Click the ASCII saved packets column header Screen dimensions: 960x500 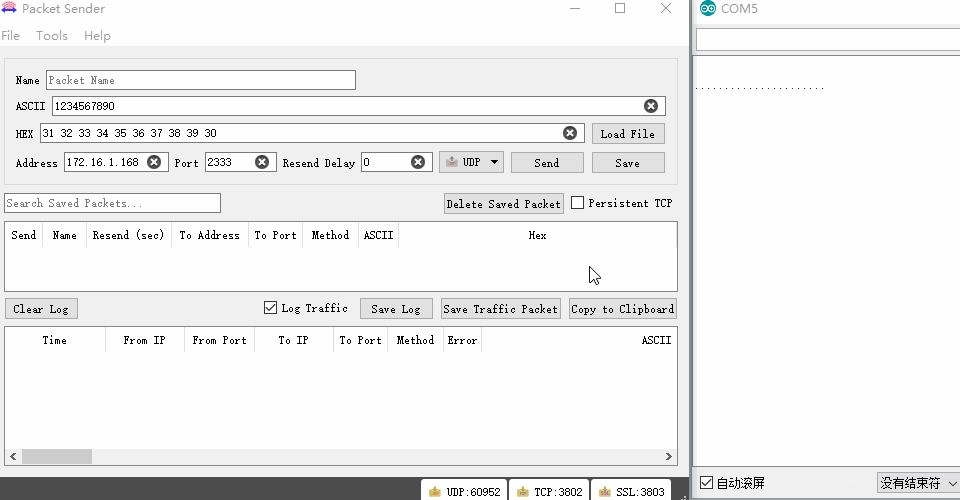click(x=378, y=235)
